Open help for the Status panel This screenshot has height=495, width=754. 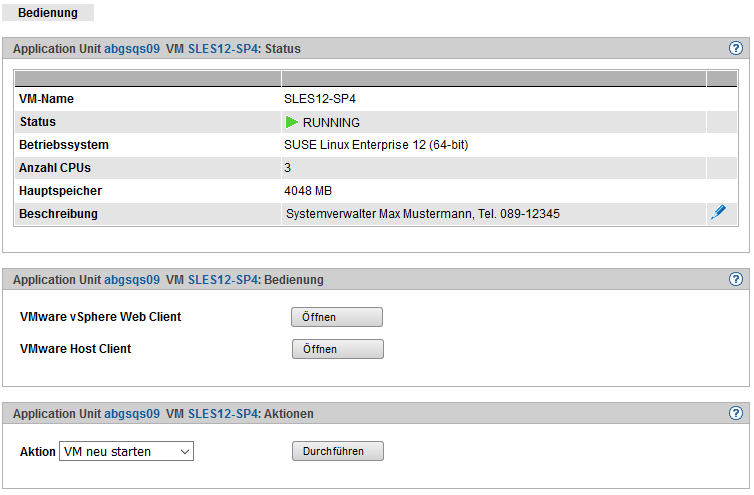coord(736,48)
